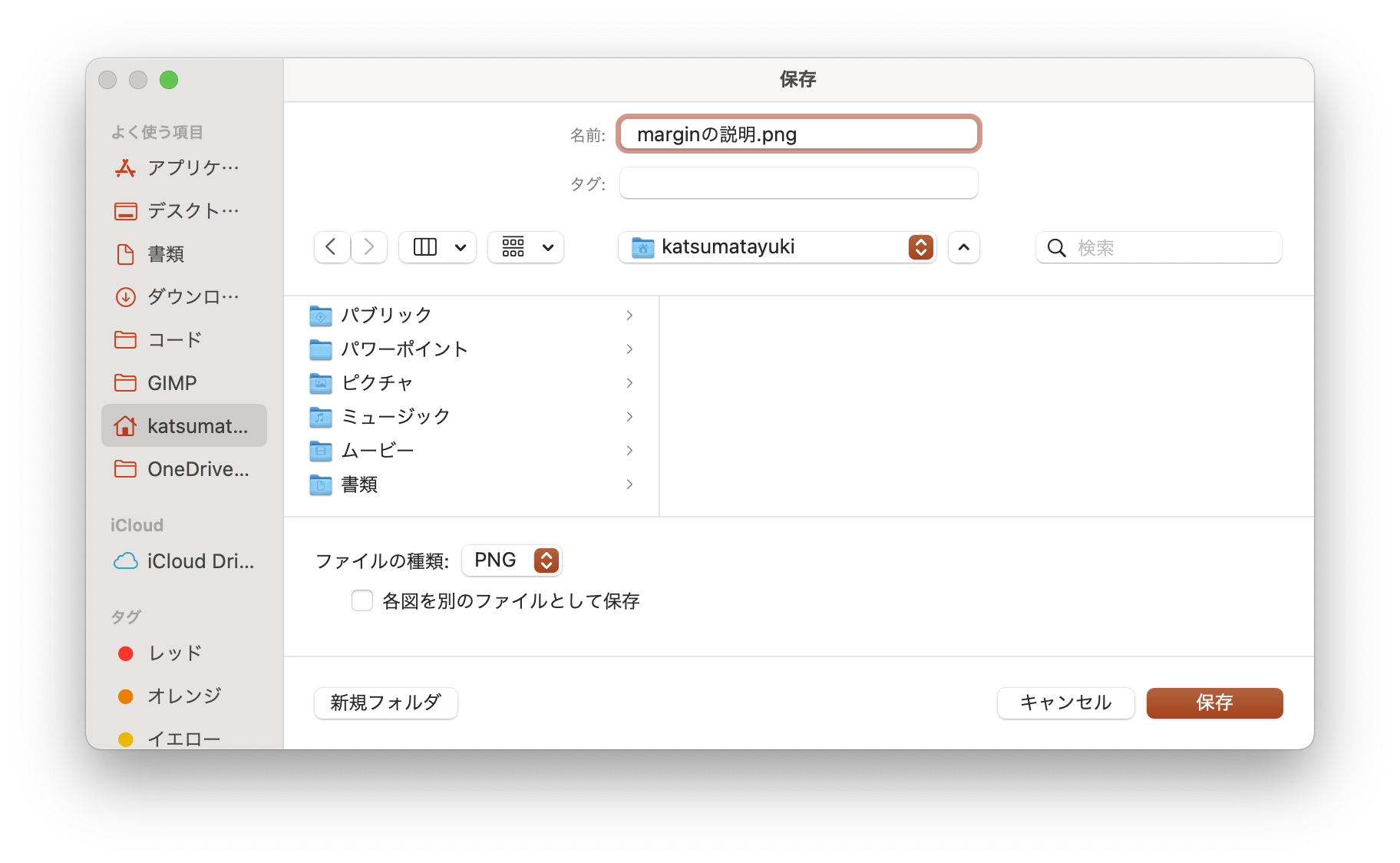Select the コード sidebar folder

[x=184, y=339]
